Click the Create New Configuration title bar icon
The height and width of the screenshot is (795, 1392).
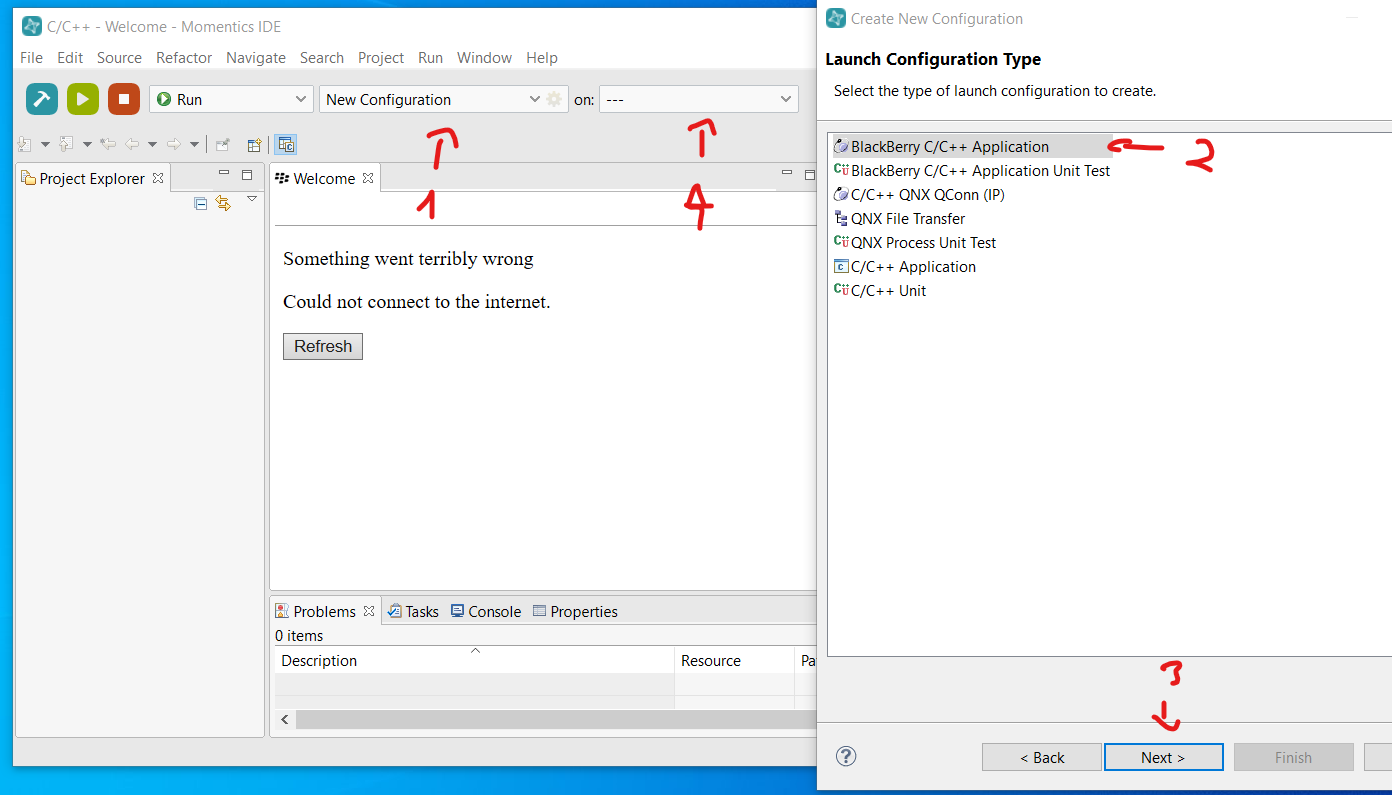coord(835,18)
